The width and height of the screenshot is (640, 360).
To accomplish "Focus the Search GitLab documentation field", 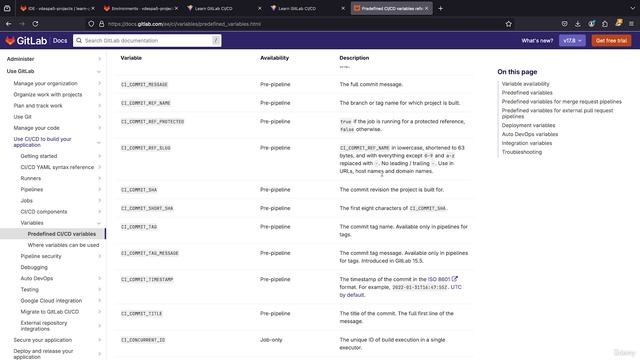I will point(148,40).
